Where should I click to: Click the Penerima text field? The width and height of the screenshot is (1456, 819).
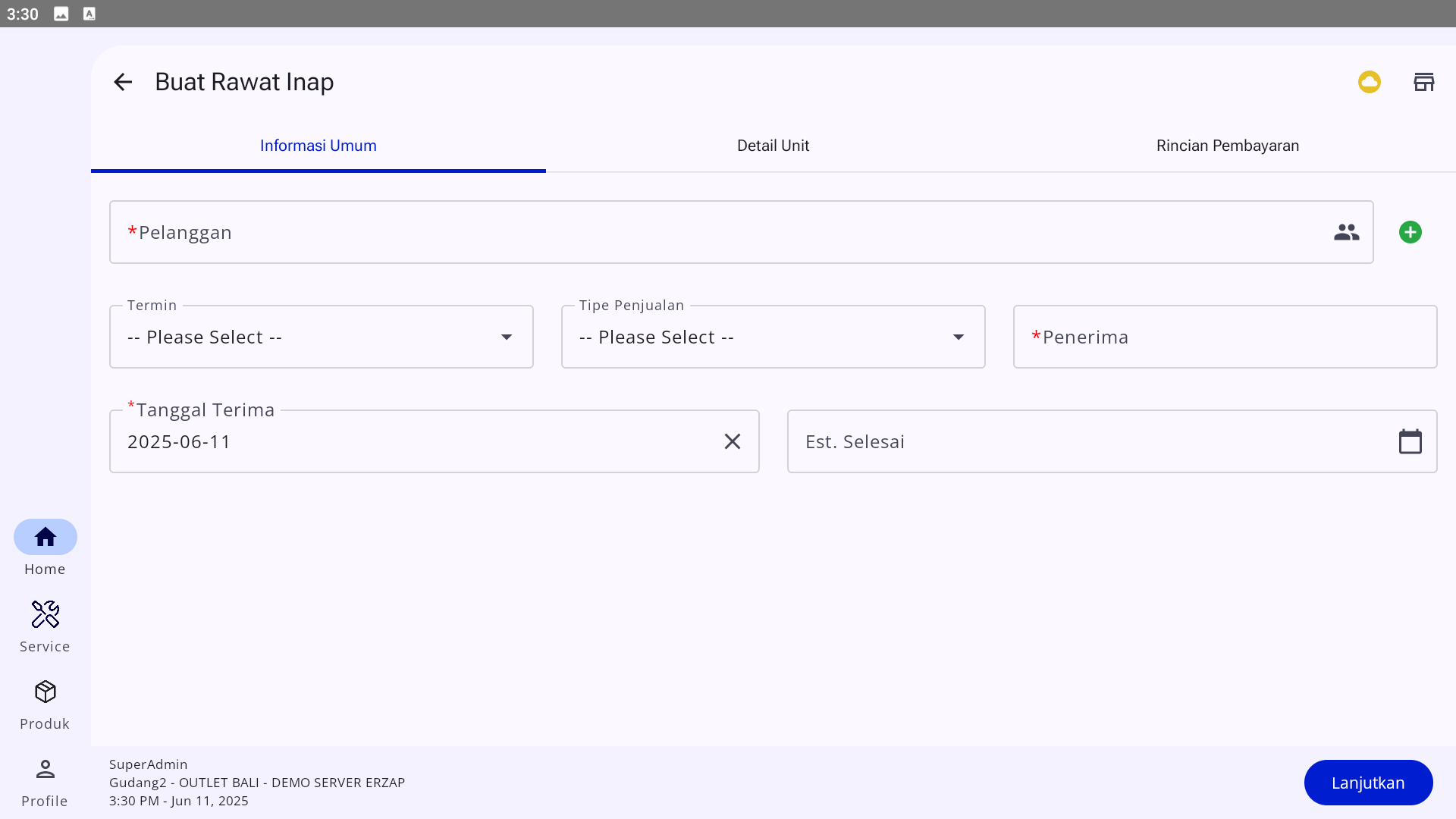coord(1225,337)
